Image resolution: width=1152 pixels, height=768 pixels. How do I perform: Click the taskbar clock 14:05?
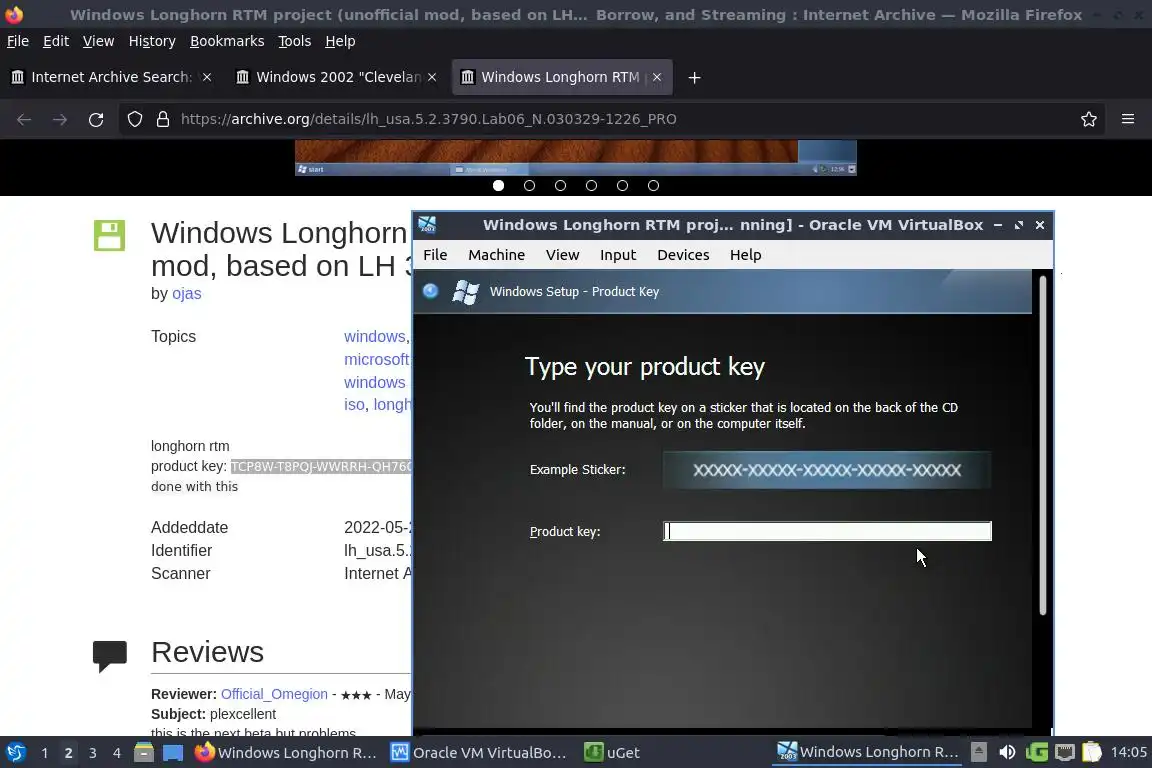click(x=1128, y=752)
